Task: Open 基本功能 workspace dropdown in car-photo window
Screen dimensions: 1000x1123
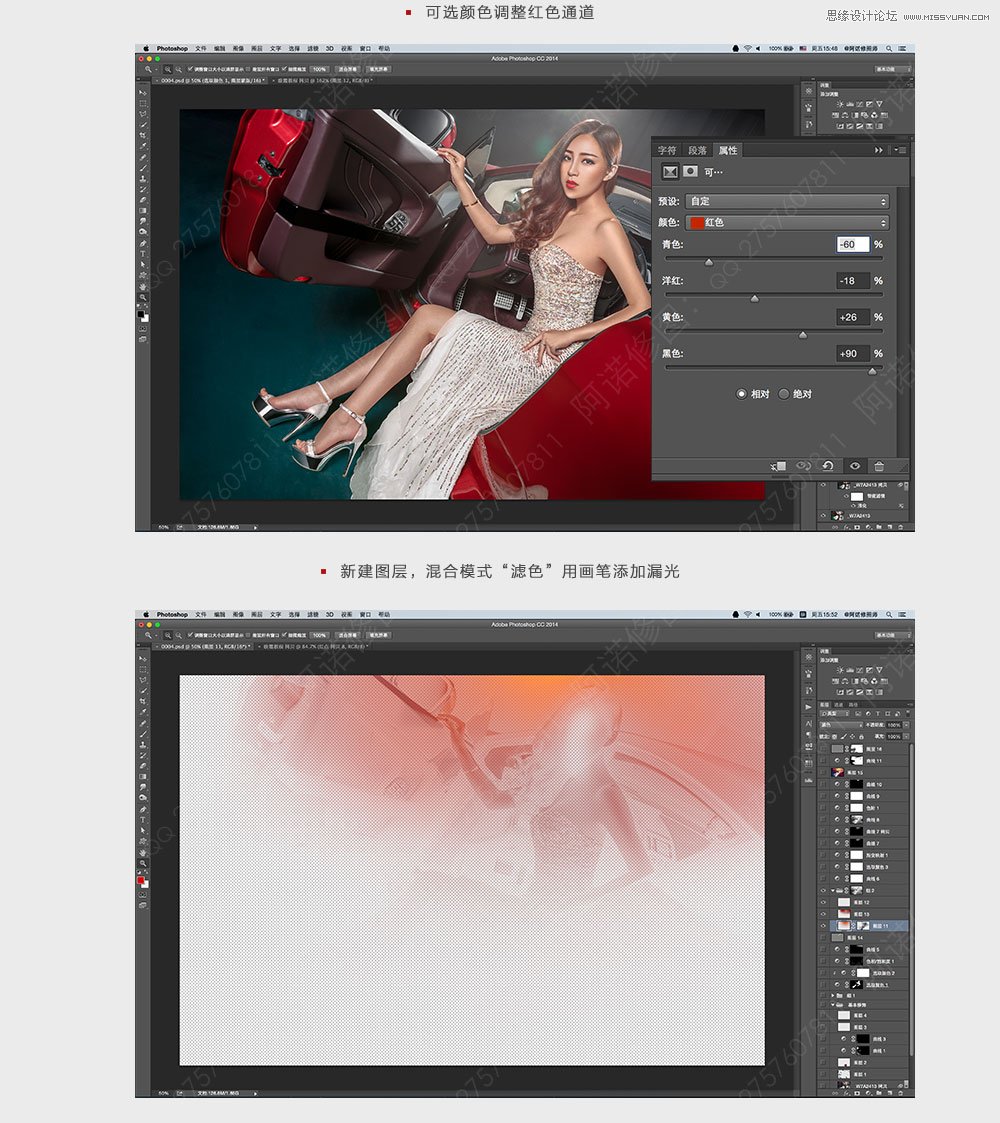Action: tap(893, 69)
